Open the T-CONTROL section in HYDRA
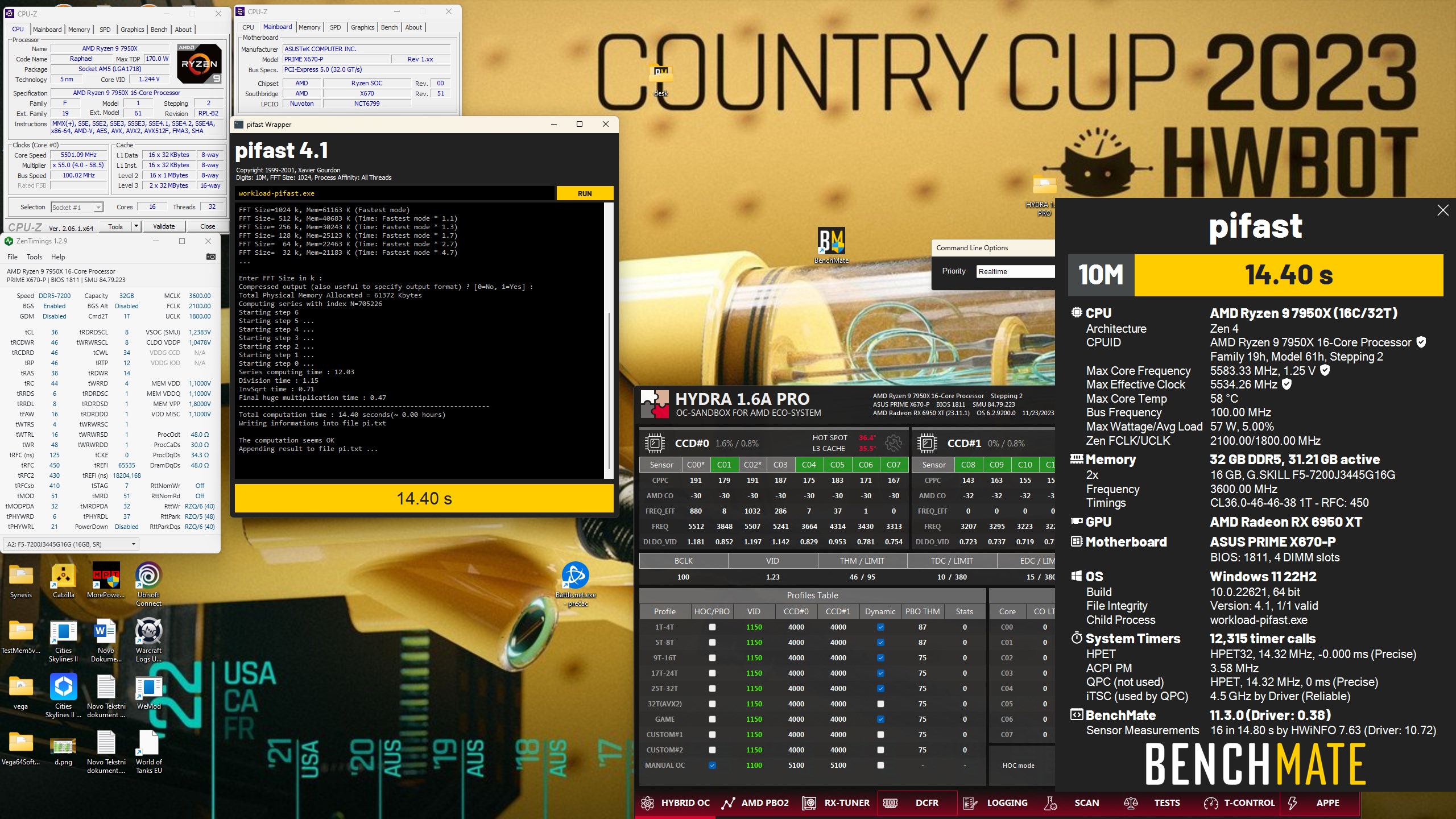Image resolution: width=1456 pixels, height=819 pixels. (x=1239, y=803)
